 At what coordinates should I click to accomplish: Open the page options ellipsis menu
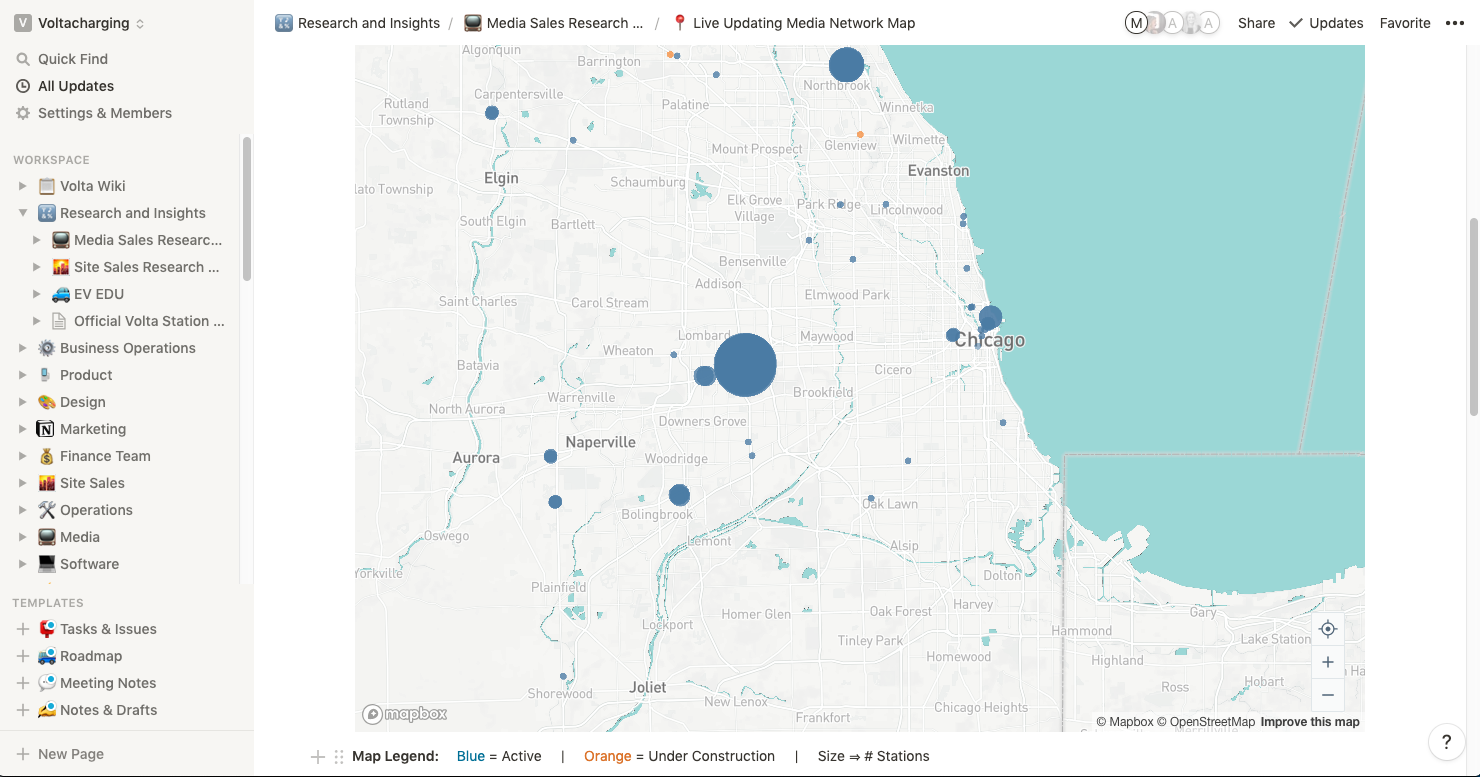click(x=1455, y=23)
